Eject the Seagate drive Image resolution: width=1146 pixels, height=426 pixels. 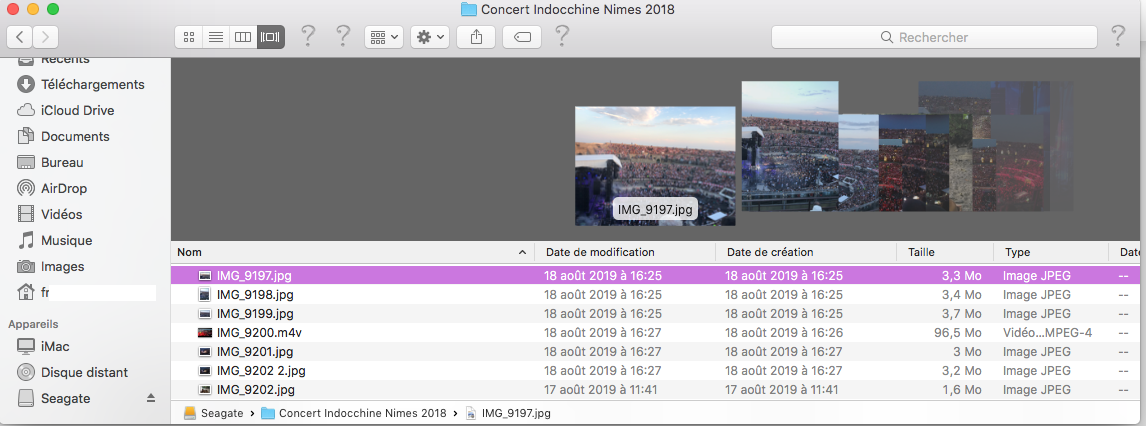tap(151, 398)
